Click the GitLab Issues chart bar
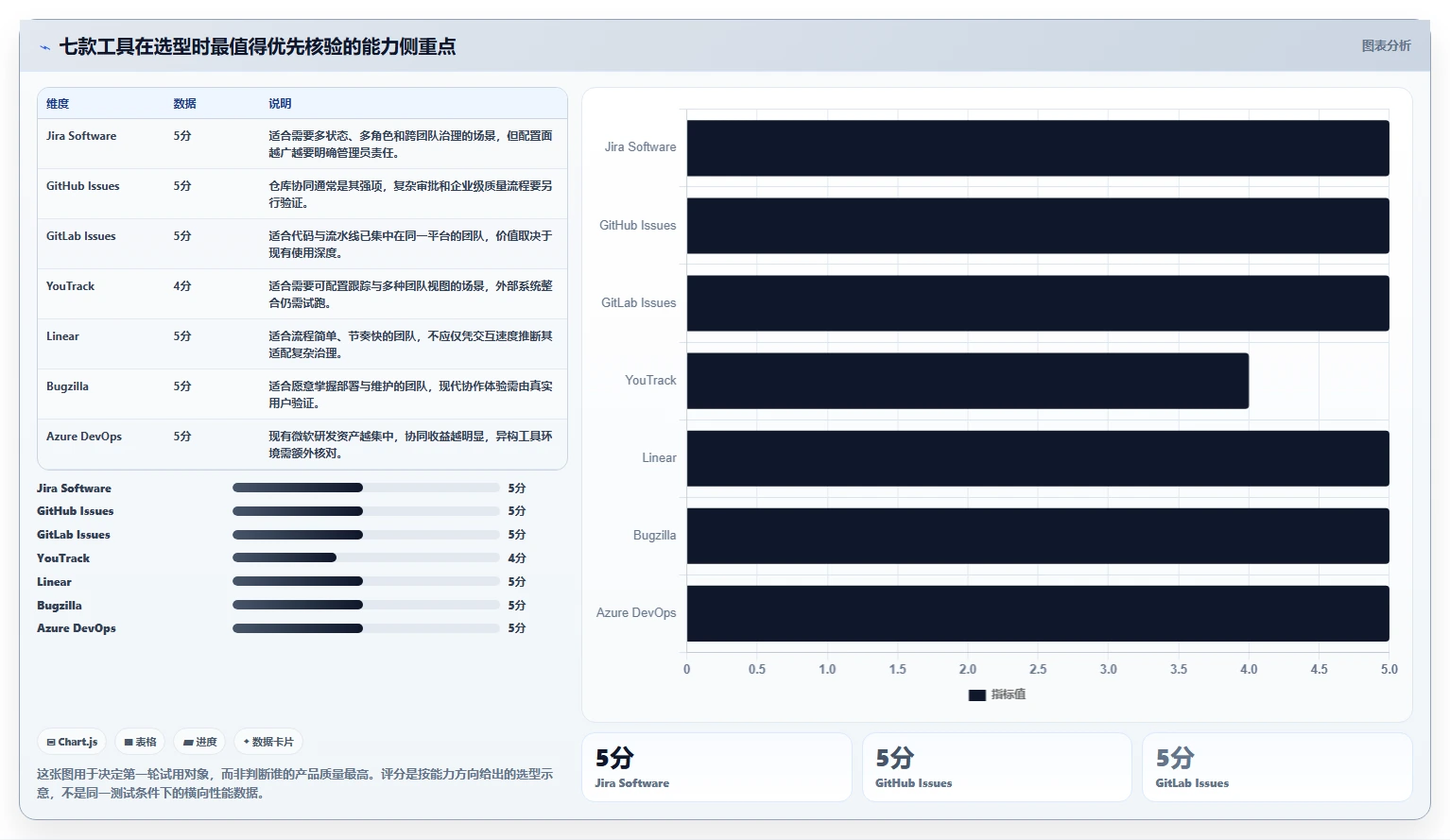The height and width of the screenshot is (840, 1450). [x=1038, y=303]
